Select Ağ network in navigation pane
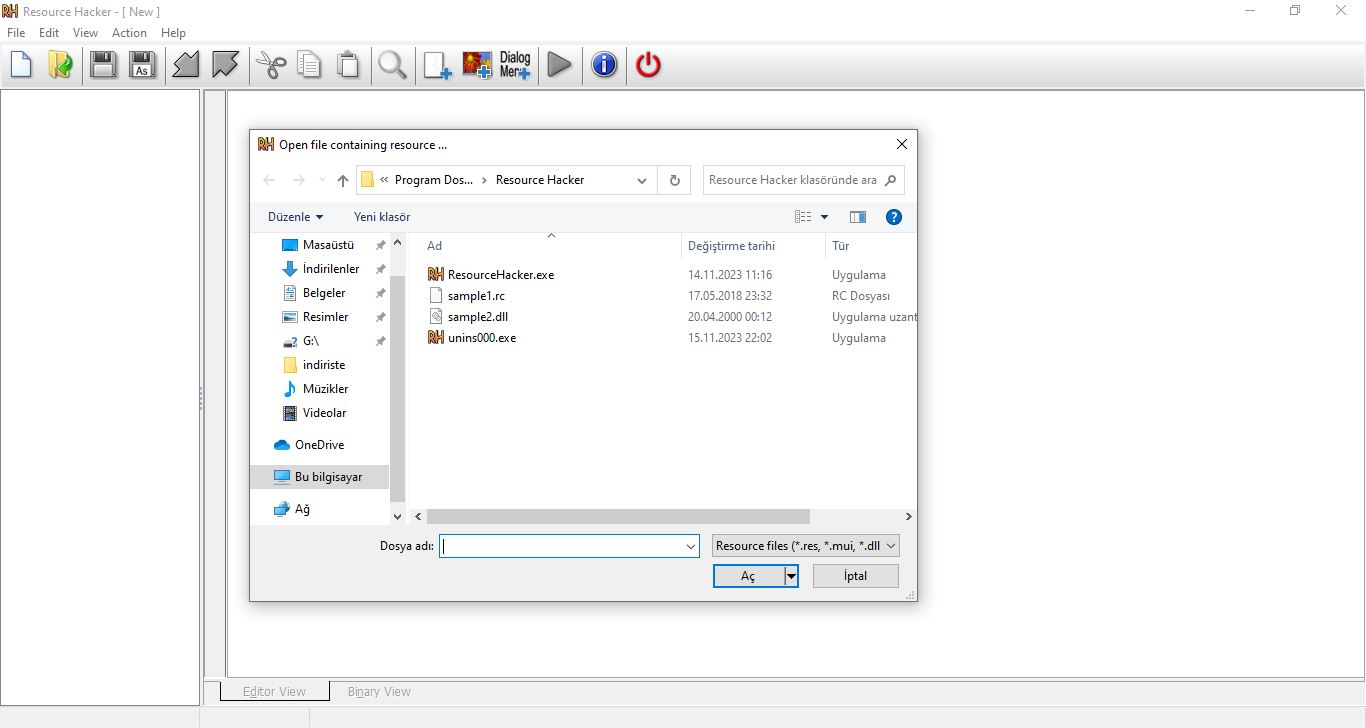 coord(302,509)
